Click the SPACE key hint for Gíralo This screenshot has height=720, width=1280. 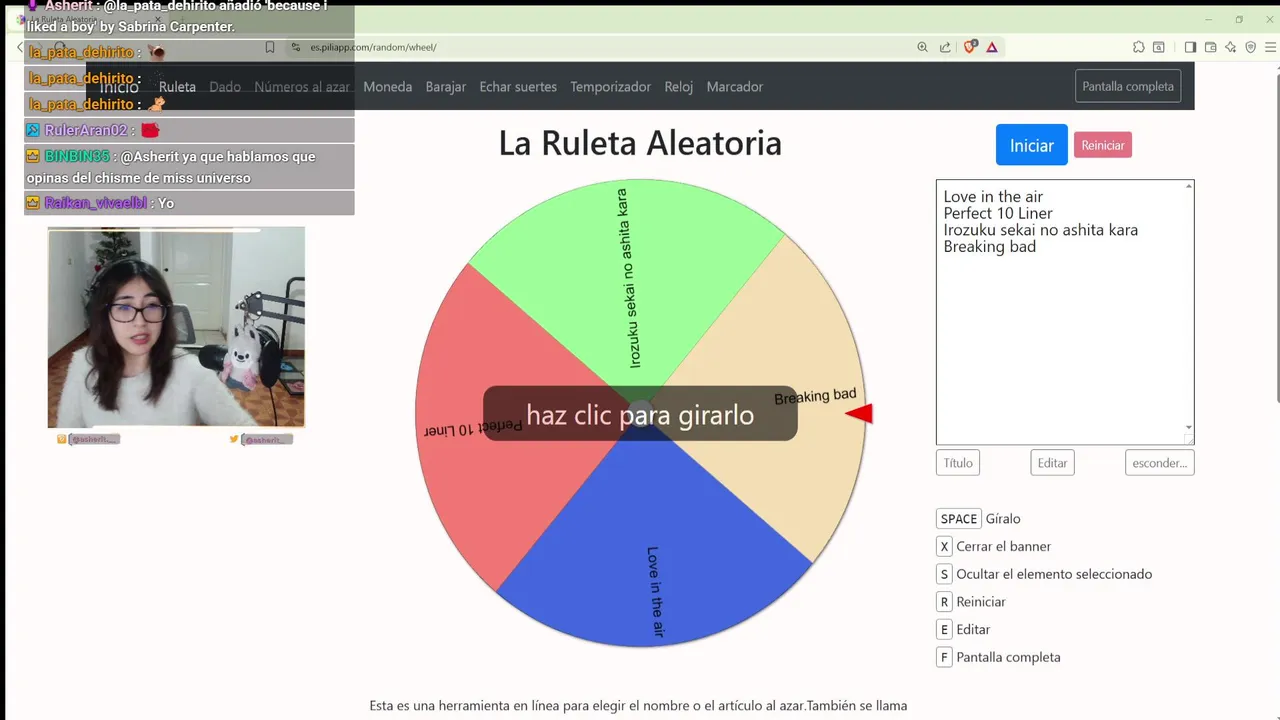[x=959, y=519]
